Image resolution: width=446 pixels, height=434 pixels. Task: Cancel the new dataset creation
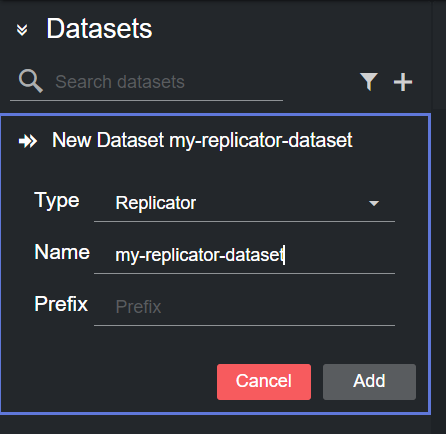pos(264,382)
